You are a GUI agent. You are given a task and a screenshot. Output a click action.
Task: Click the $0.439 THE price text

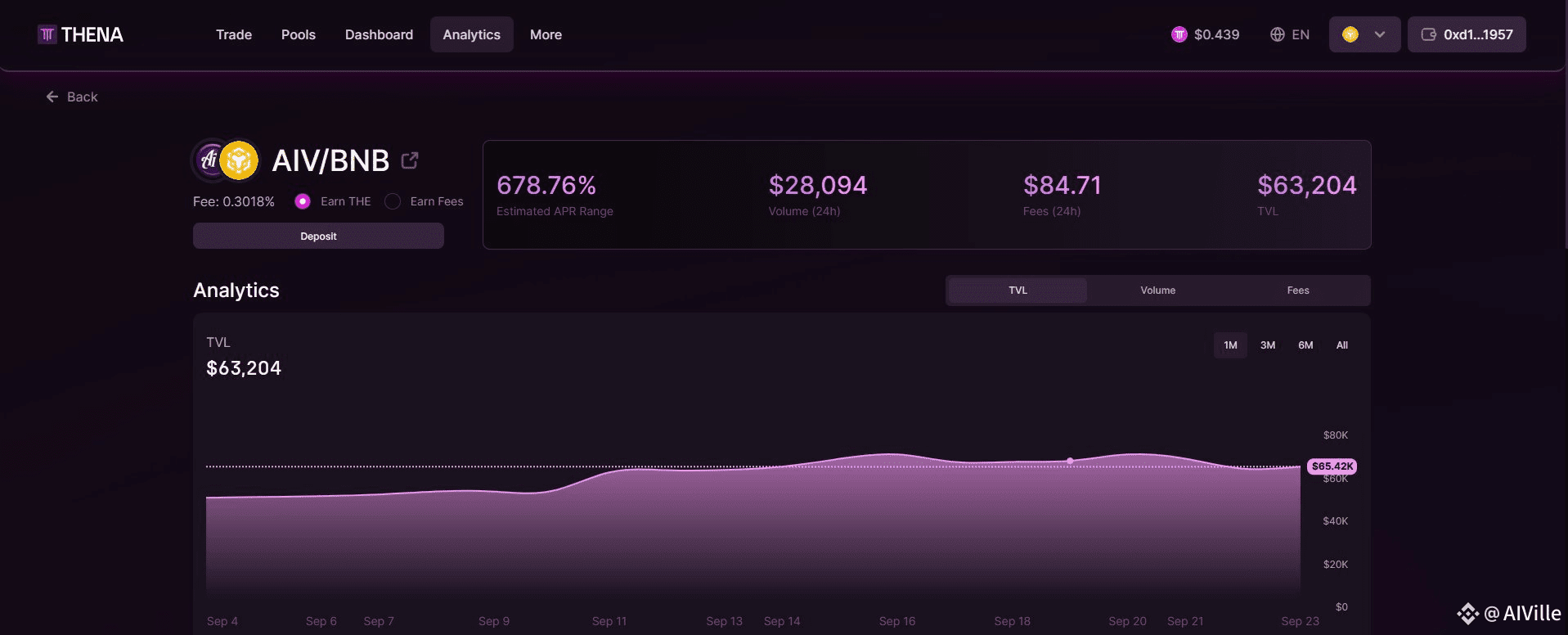tap(1216, 34)
